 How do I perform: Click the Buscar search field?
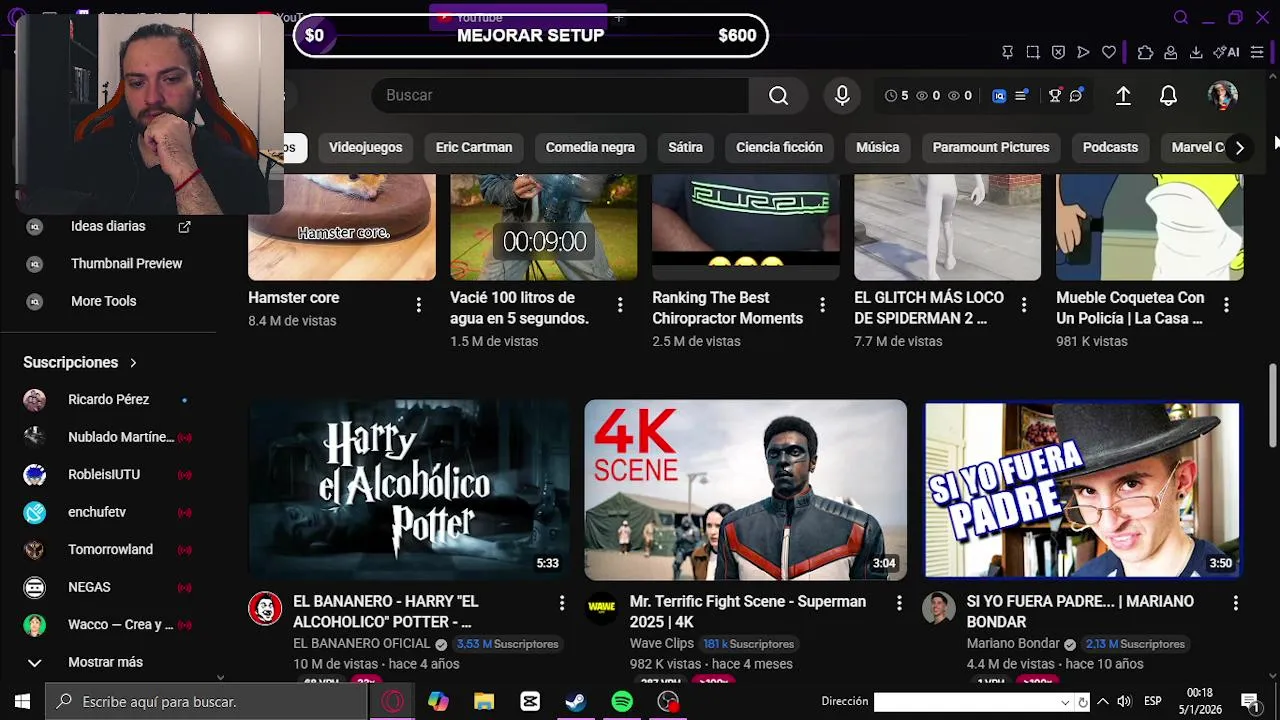(560, 95)
